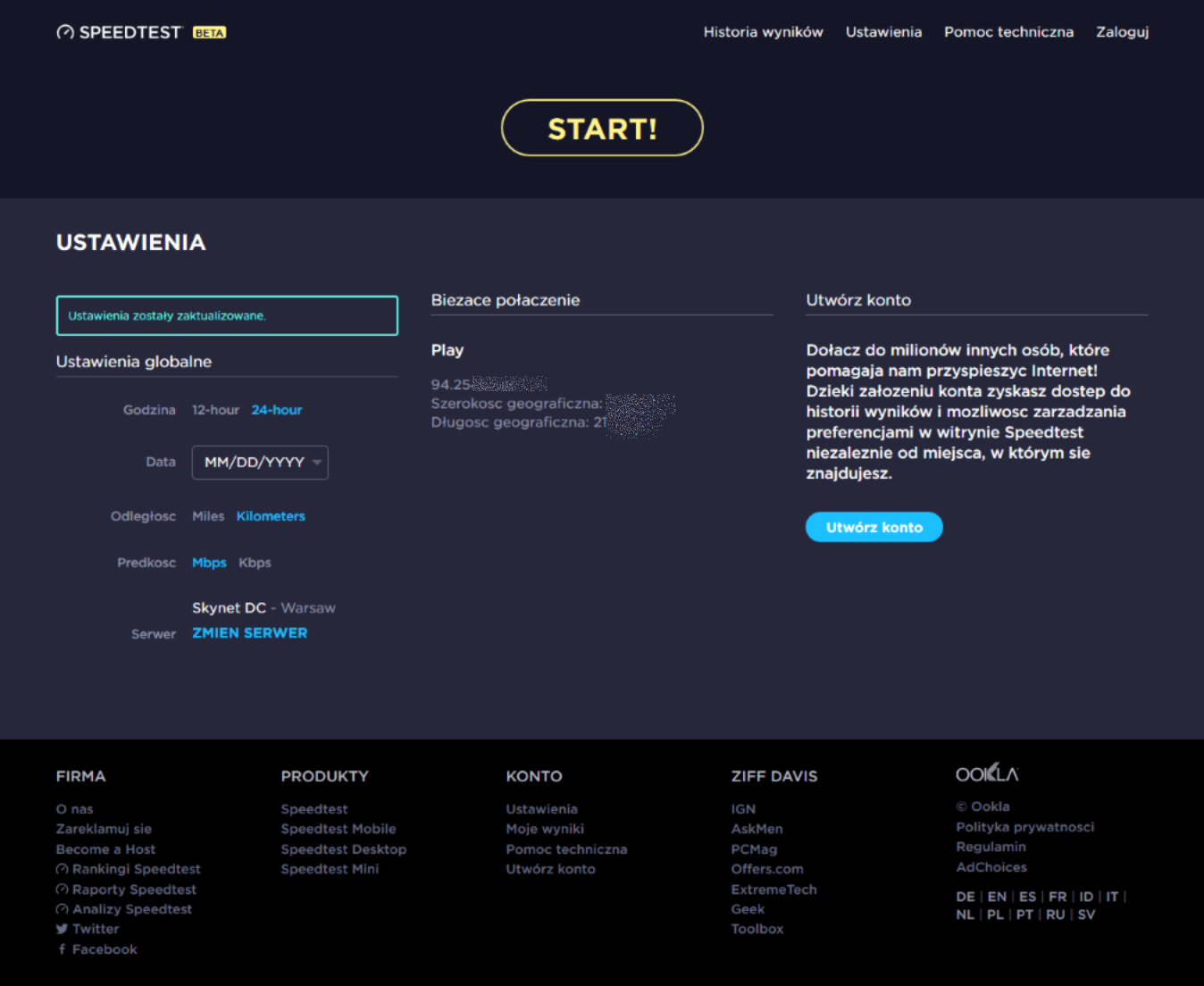Screen dimensions: 1204x986
Task: Click the Speedtest logo in the header
Action: [x=120, y=32]
